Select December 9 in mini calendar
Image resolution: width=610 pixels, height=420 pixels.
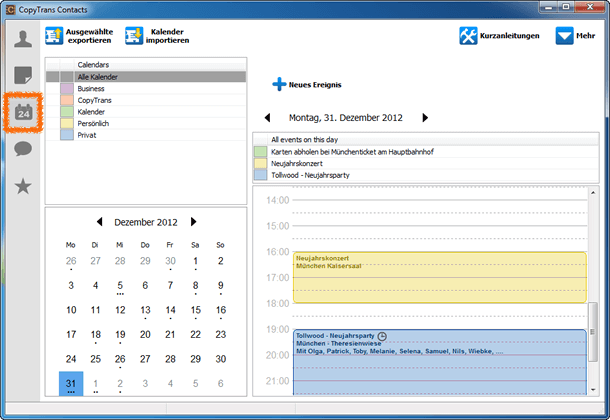(221, 285)
